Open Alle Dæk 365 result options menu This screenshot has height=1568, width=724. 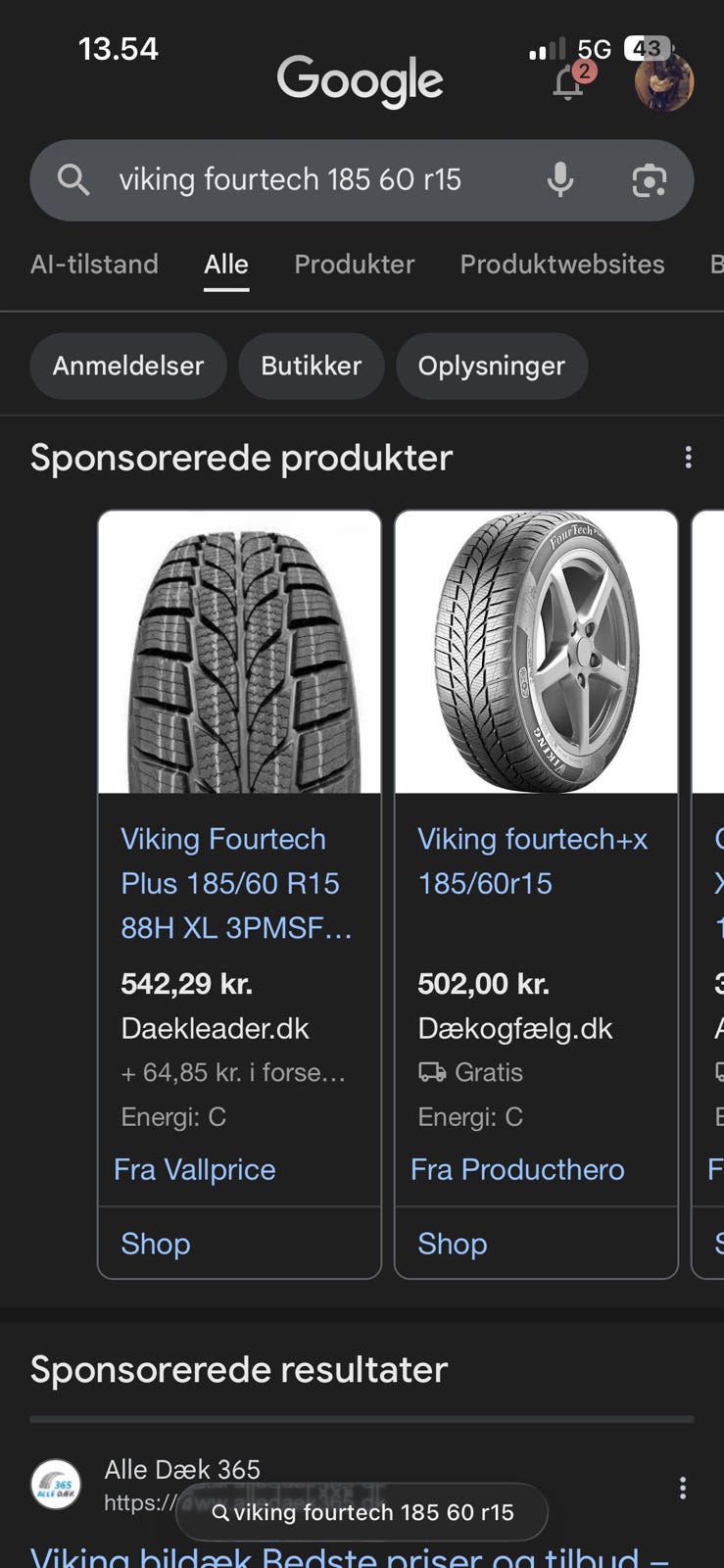[x=682, y=1488]
